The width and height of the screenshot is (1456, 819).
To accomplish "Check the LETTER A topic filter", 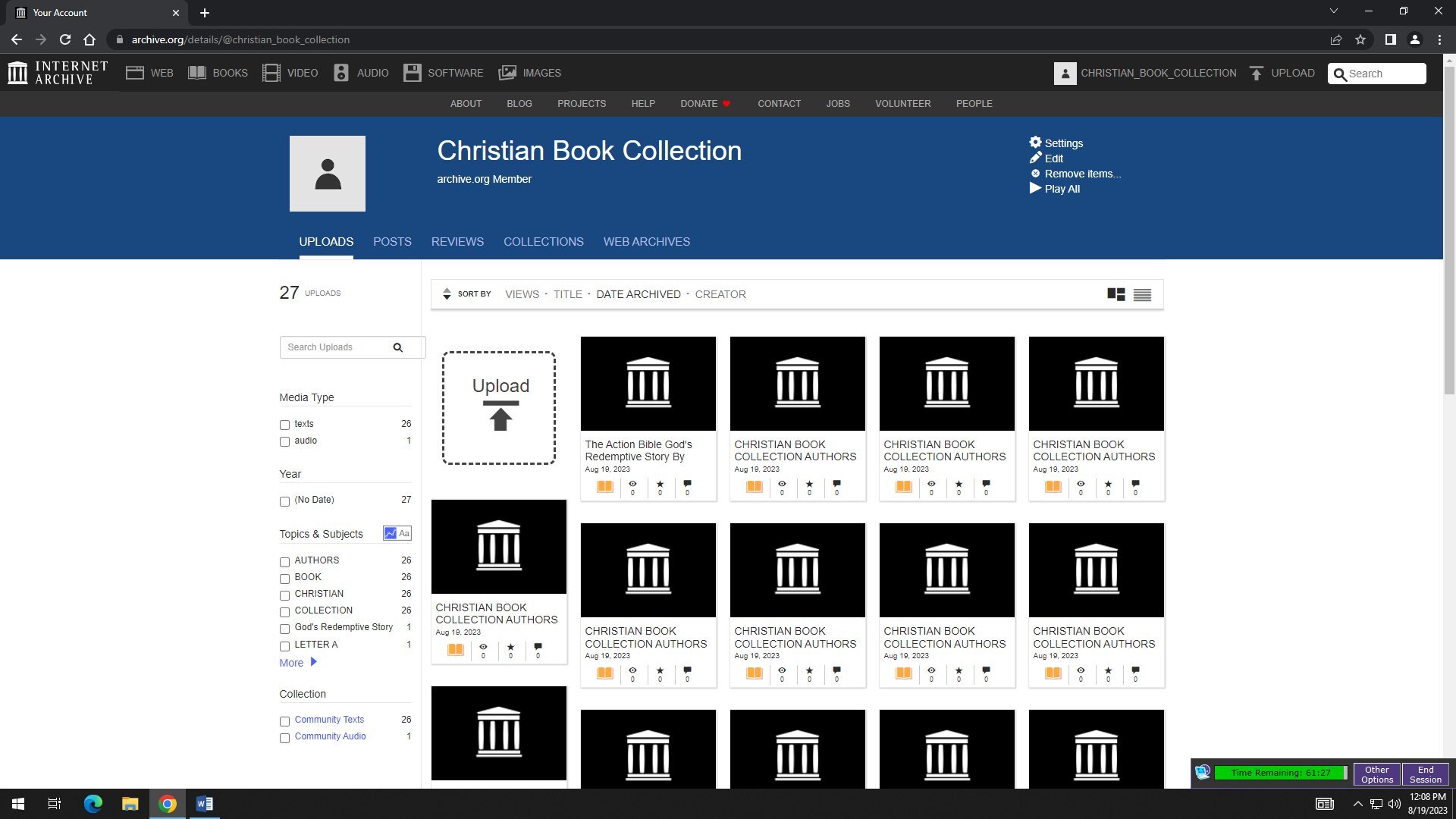I will click(284, 645).
